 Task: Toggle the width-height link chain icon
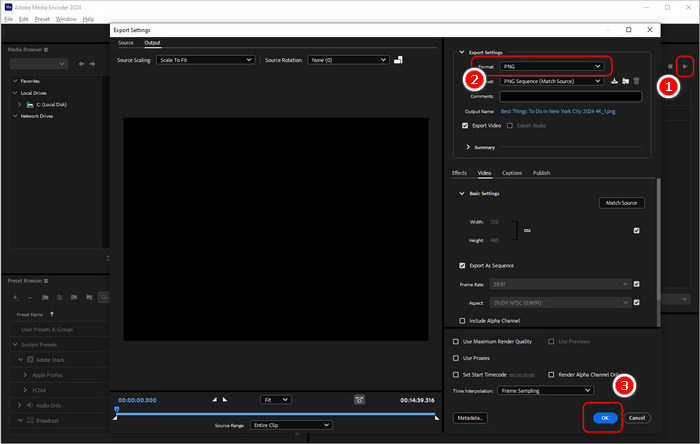[527, 231]
